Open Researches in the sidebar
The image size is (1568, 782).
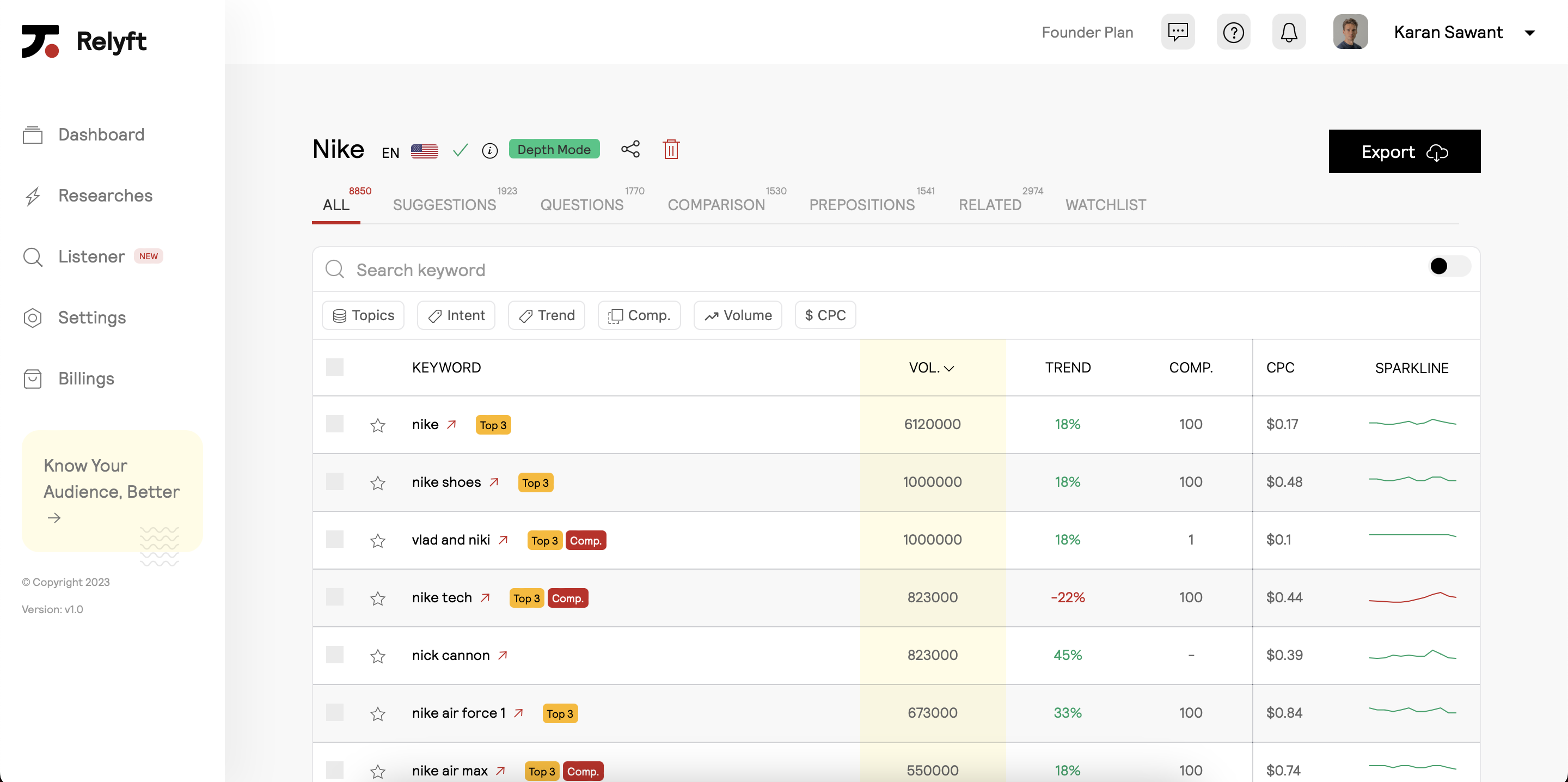[88, 195]
